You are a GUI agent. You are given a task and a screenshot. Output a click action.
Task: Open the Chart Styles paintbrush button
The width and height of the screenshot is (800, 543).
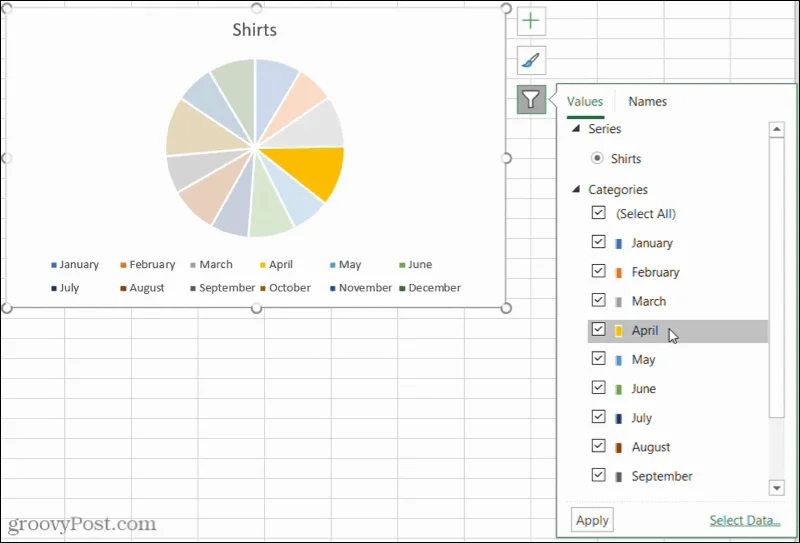(531, 61)
